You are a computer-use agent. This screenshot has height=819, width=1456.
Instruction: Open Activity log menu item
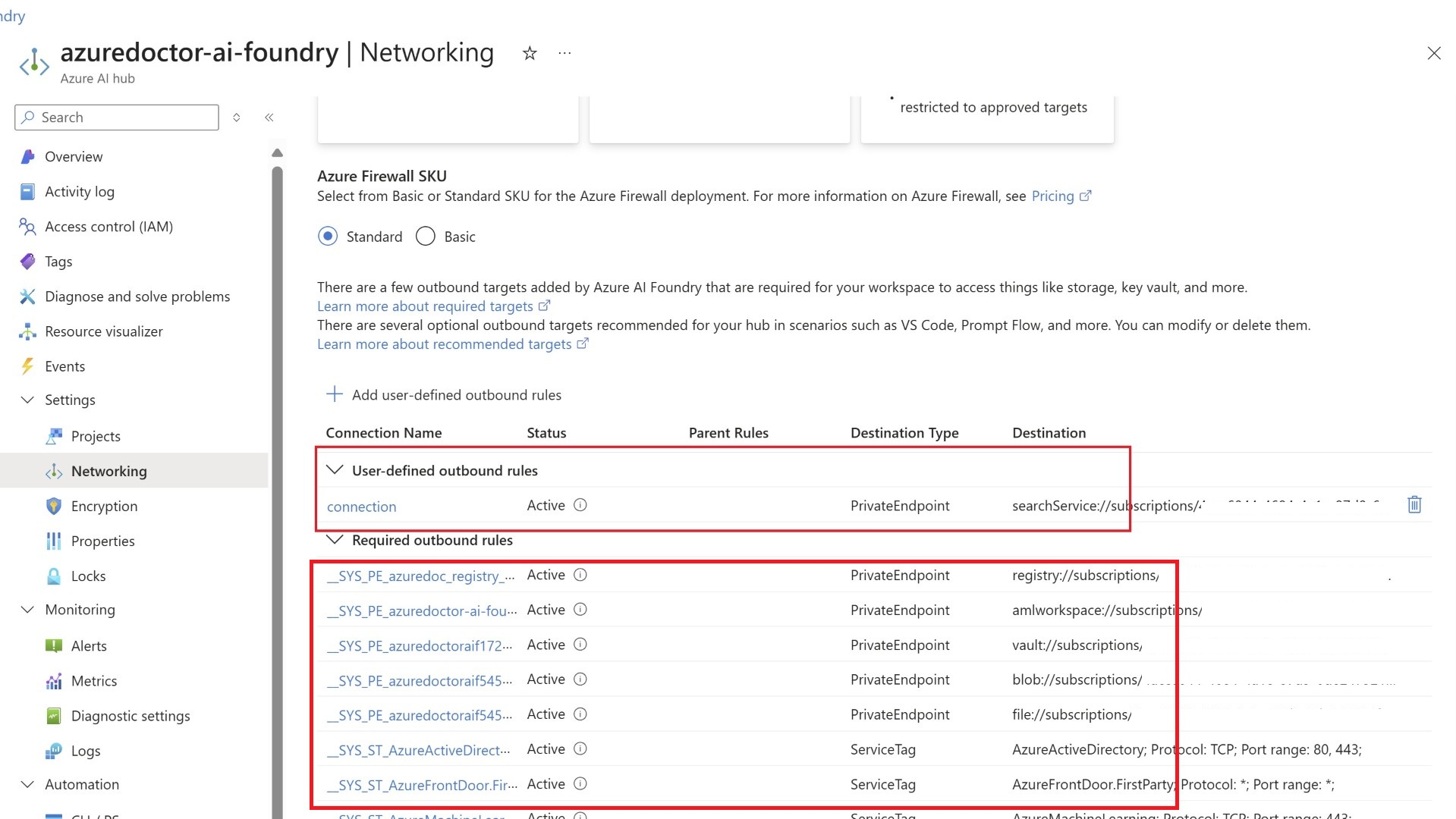point(80,192)
